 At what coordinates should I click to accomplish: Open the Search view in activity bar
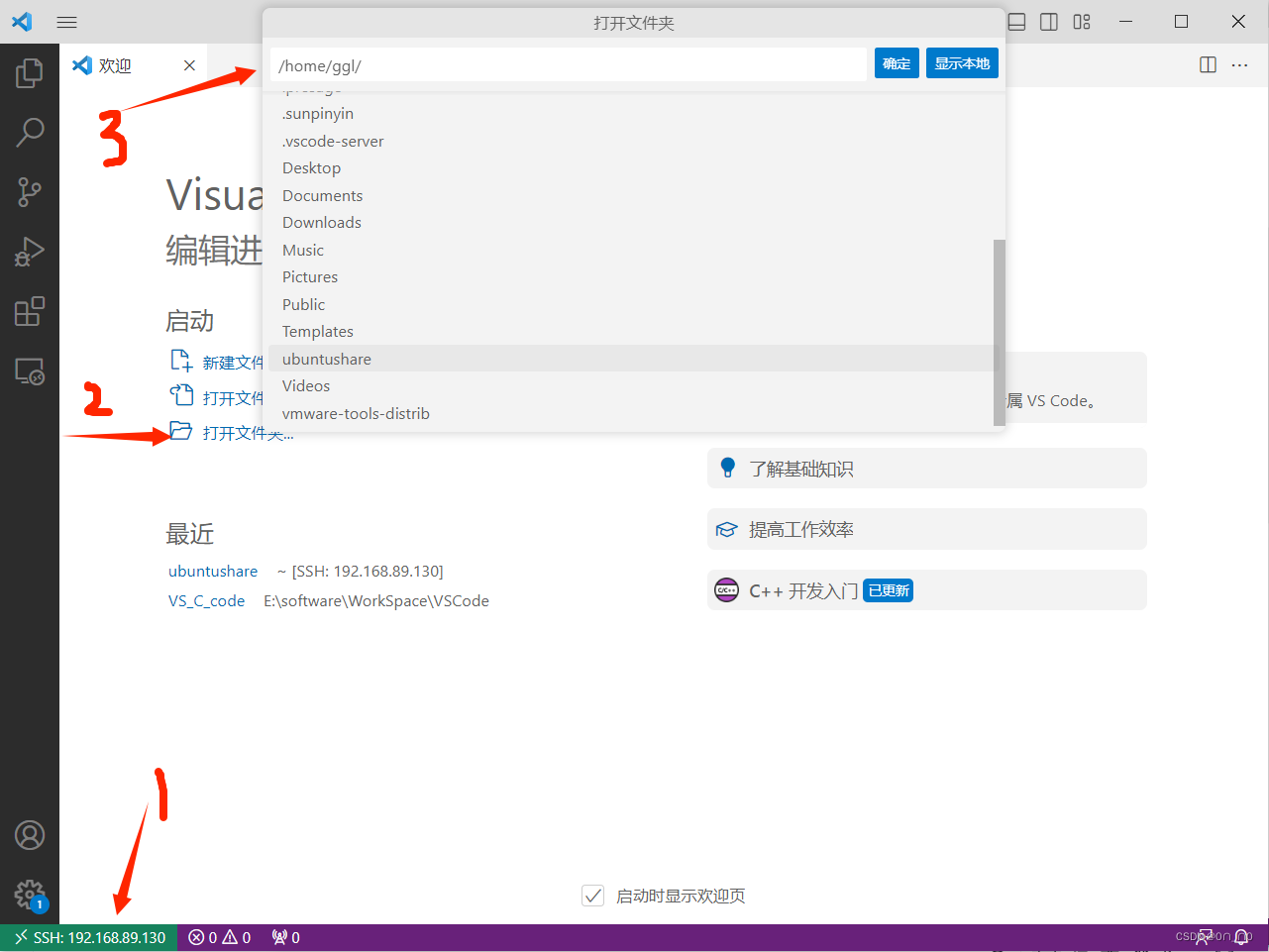[30, 132]
